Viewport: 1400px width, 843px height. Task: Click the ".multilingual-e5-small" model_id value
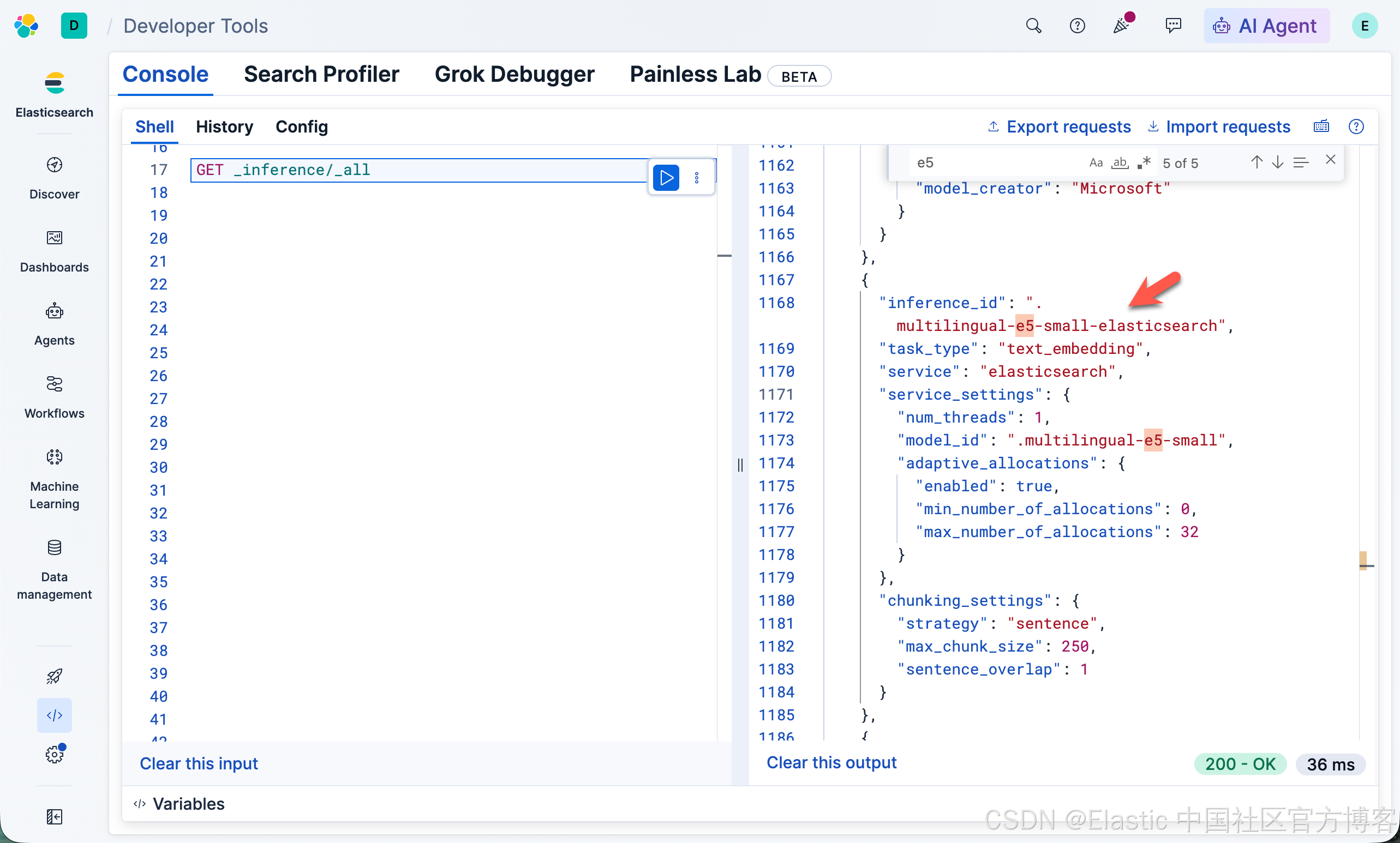pyautogui.click(x=1116, y=440)
